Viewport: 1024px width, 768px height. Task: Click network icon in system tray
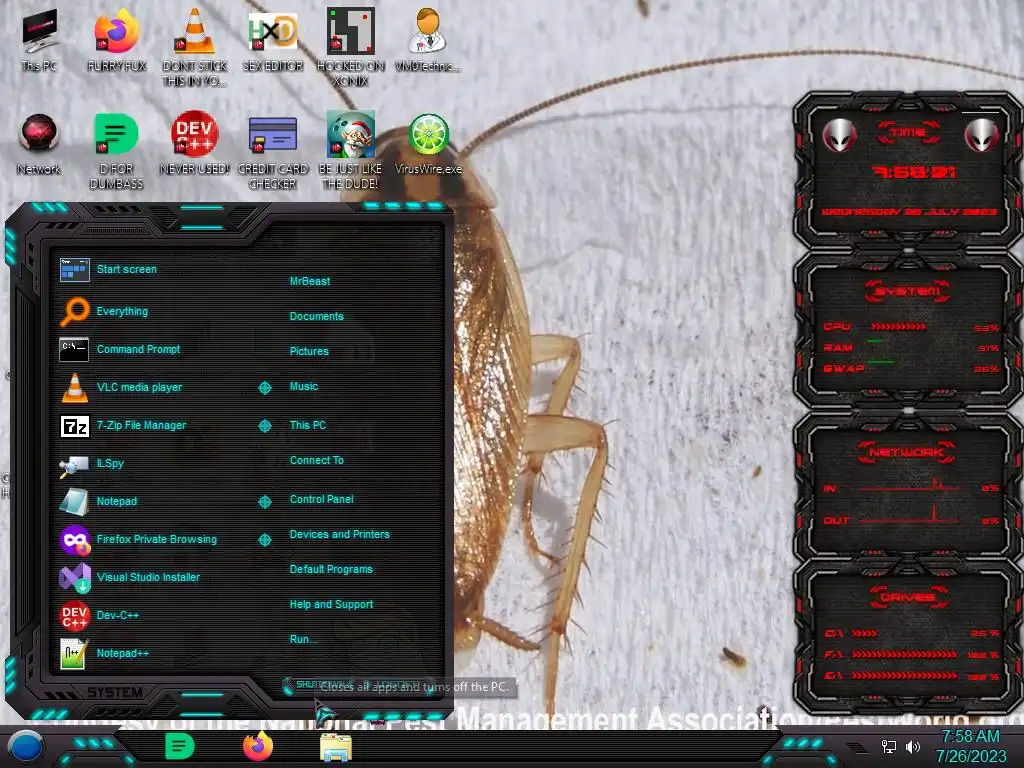tap(888, 746)
